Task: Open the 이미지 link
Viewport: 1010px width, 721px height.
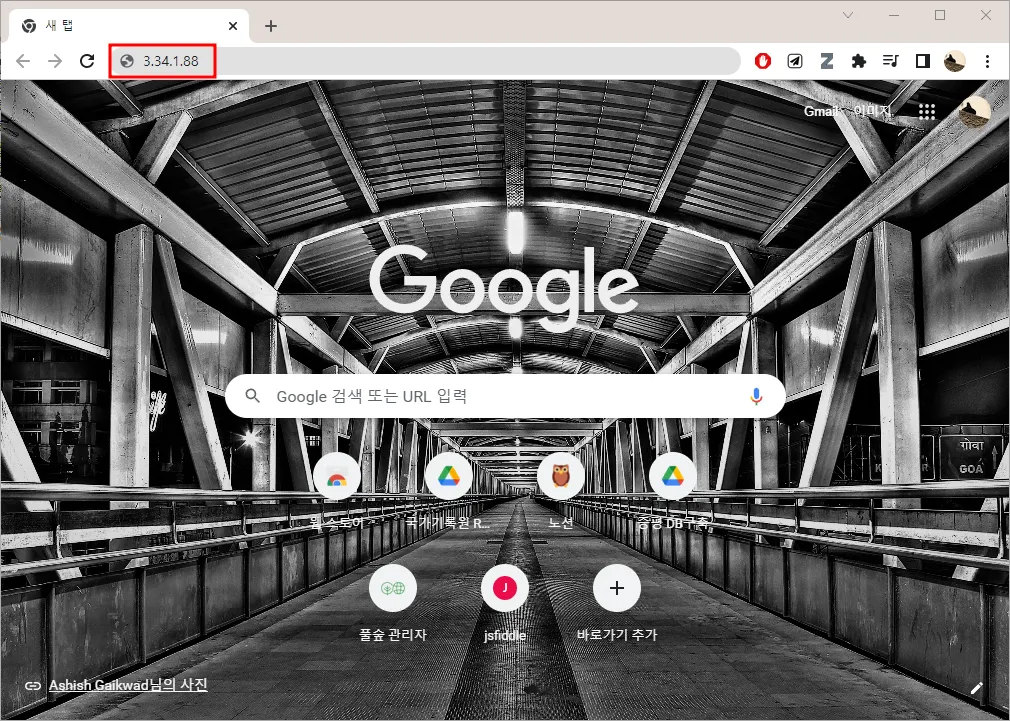Action: click(x=873, y=111)
